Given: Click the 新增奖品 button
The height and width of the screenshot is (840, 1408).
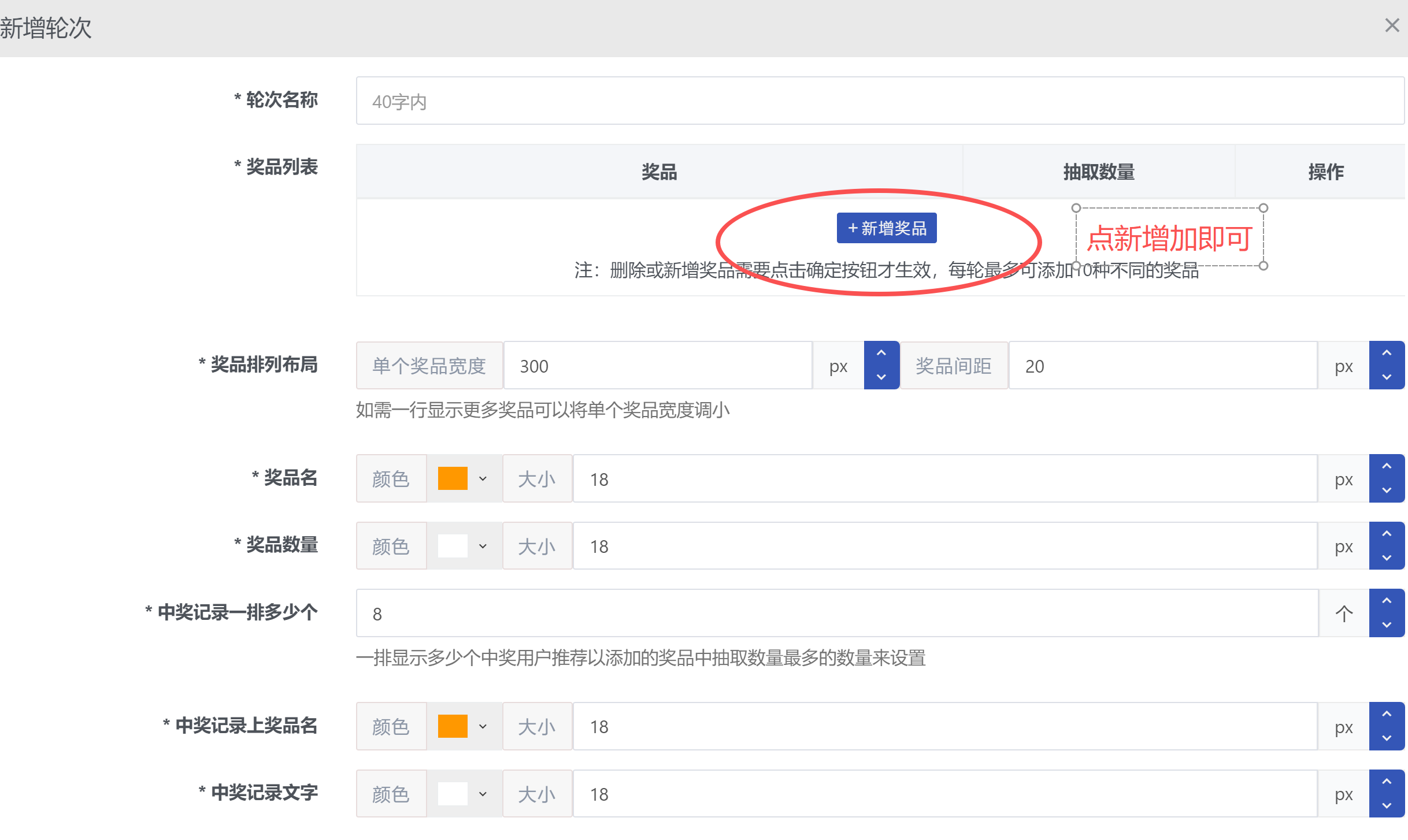Looking at the screenshot, I should pos(887,228).
